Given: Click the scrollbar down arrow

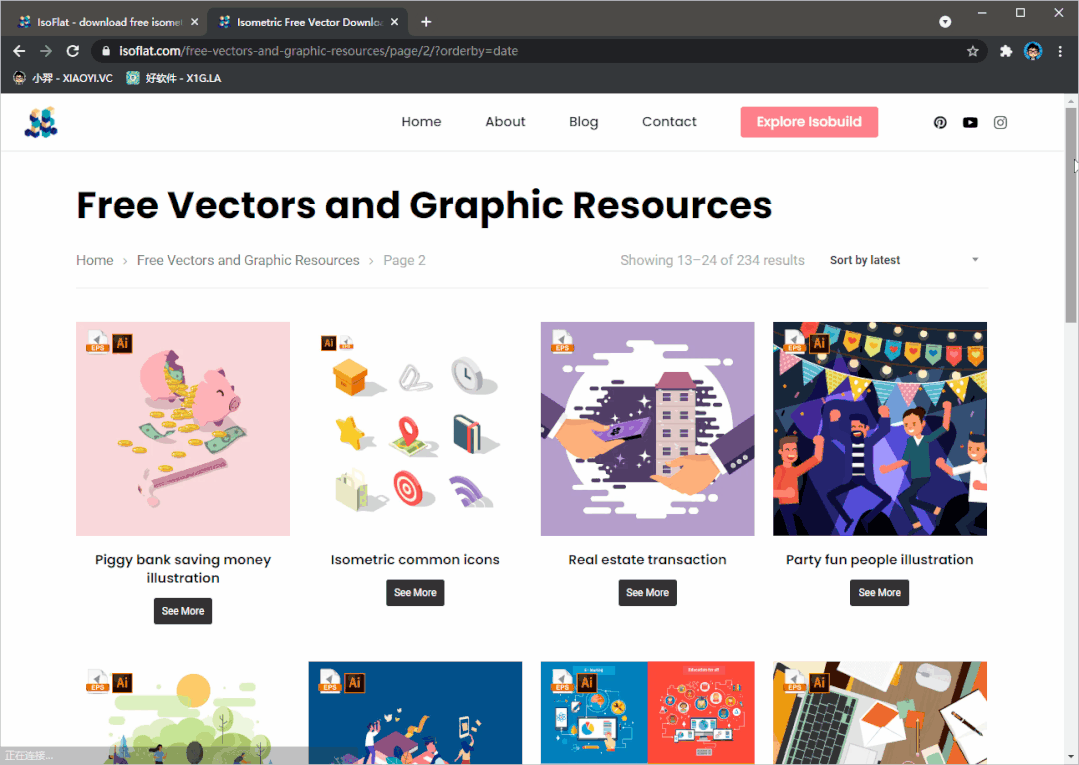Looking at the screenshot, I should point(1071,757).
